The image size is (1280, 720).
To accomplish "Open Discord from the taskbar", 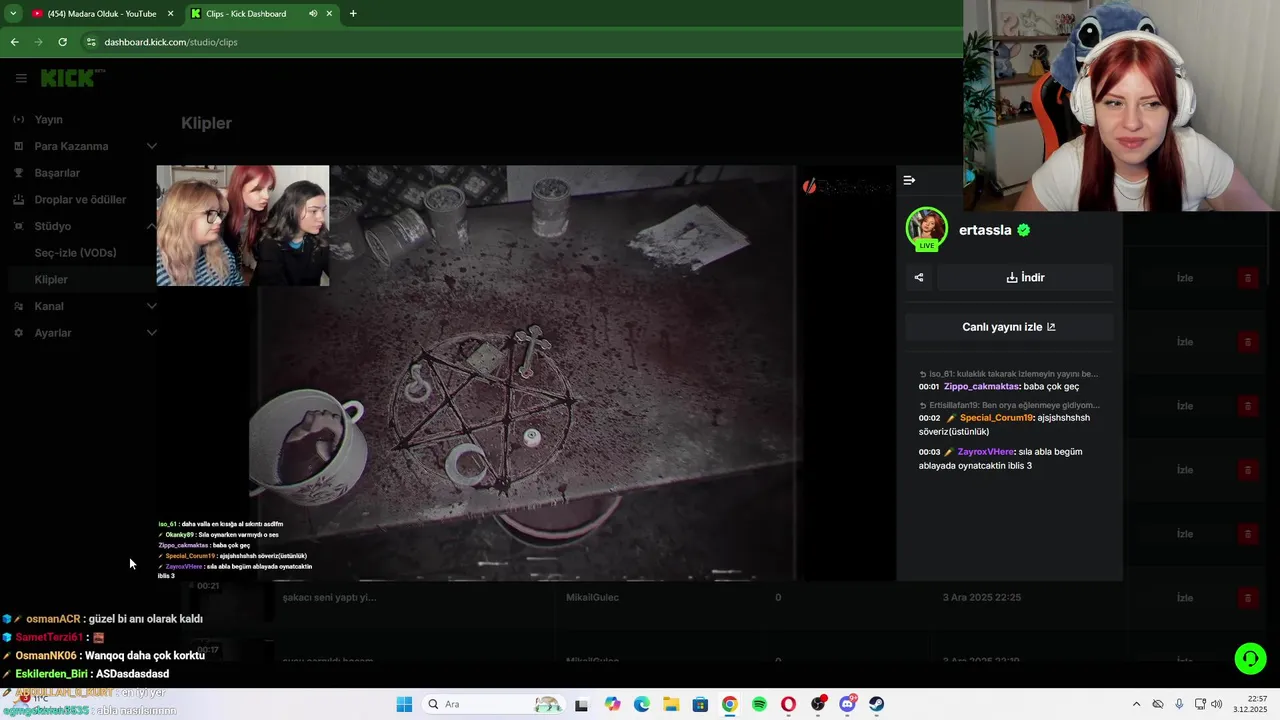I will pyautogui.click(x=848, y=704).
